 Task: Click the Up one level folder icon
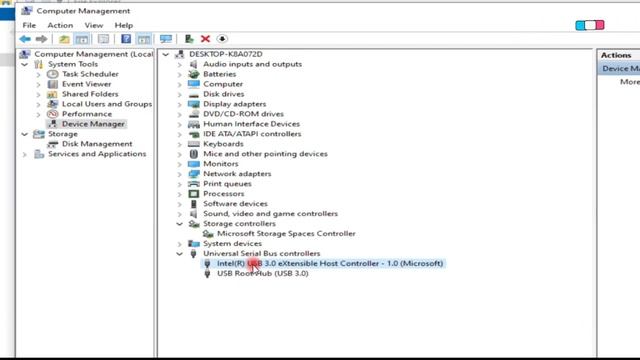[64, 39]
